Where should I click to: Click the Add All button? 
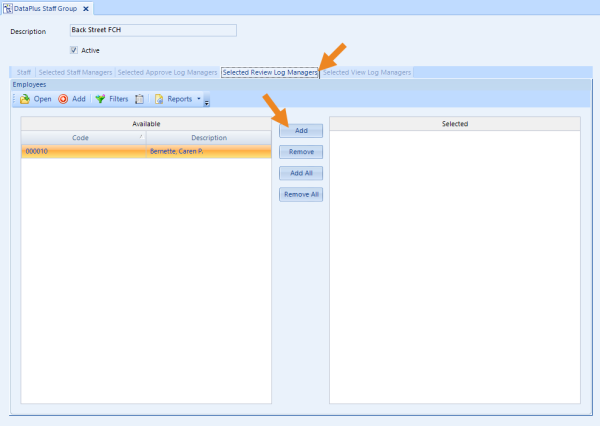301,173
